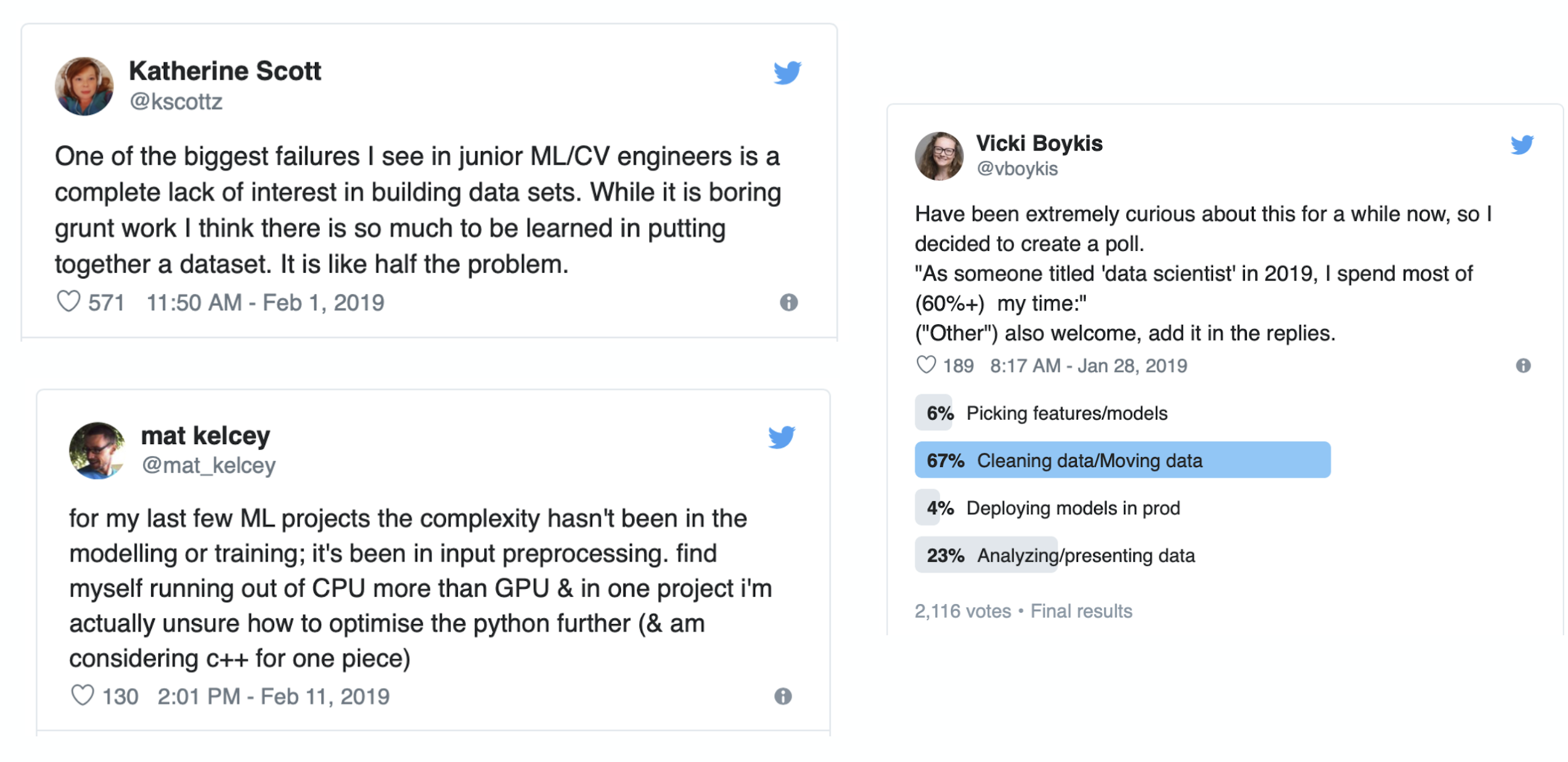Open info icon on Katherine Scott tweet
Image resolution: width=1568 pixels, height=762 pixels.
point(788,302)
